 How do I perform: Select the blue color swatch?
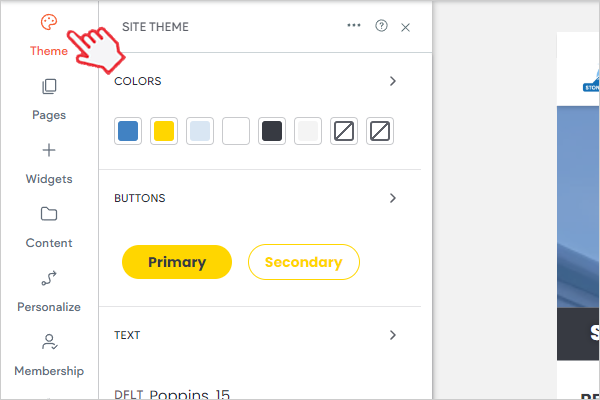128,131
